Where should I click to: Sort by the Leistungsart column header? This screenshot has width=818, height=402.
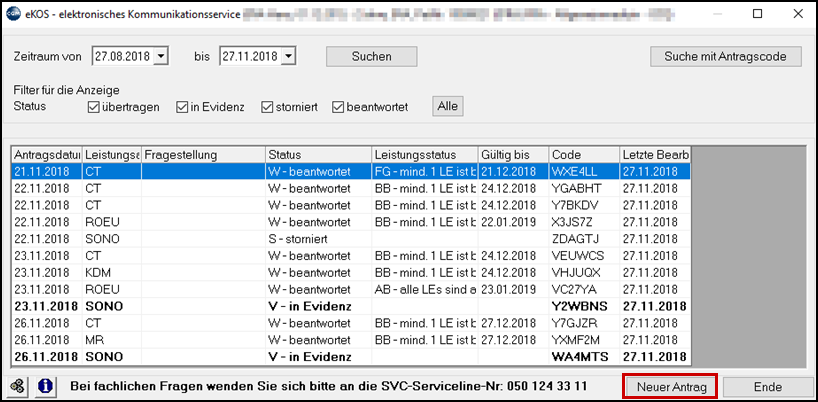click(112, 155)
